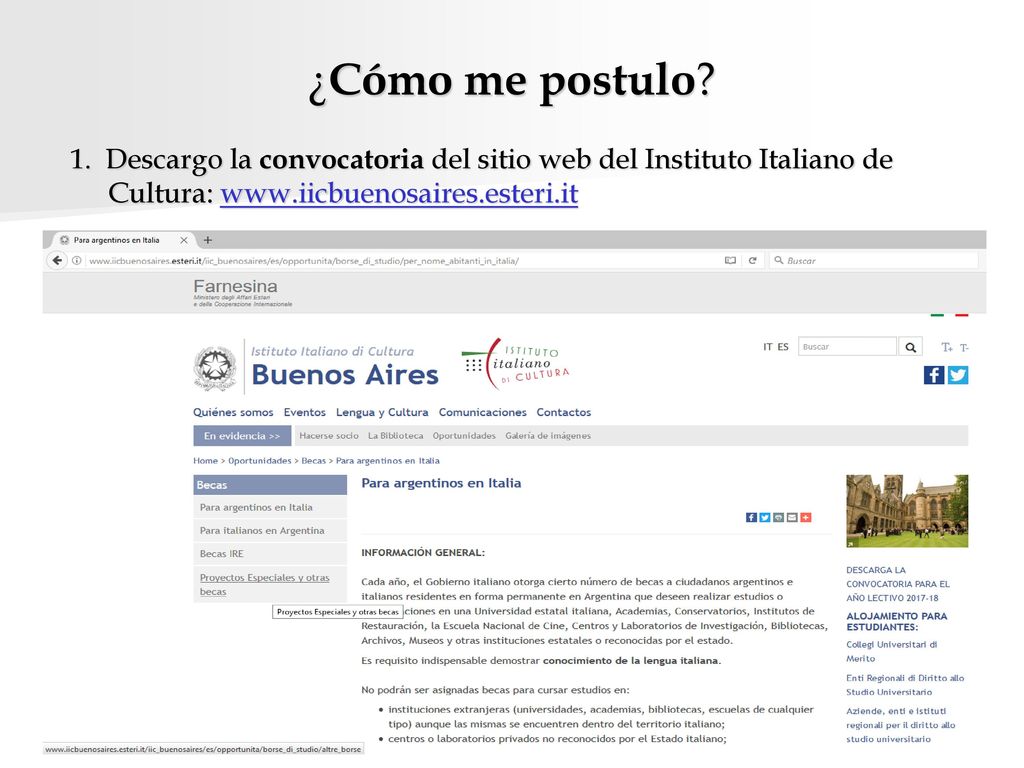This screenshot has width=1024, height=768.
Task: Select 'Para argentinos en Italia' in sidebar
Action: pyautogui.click(x=270, y=507)
